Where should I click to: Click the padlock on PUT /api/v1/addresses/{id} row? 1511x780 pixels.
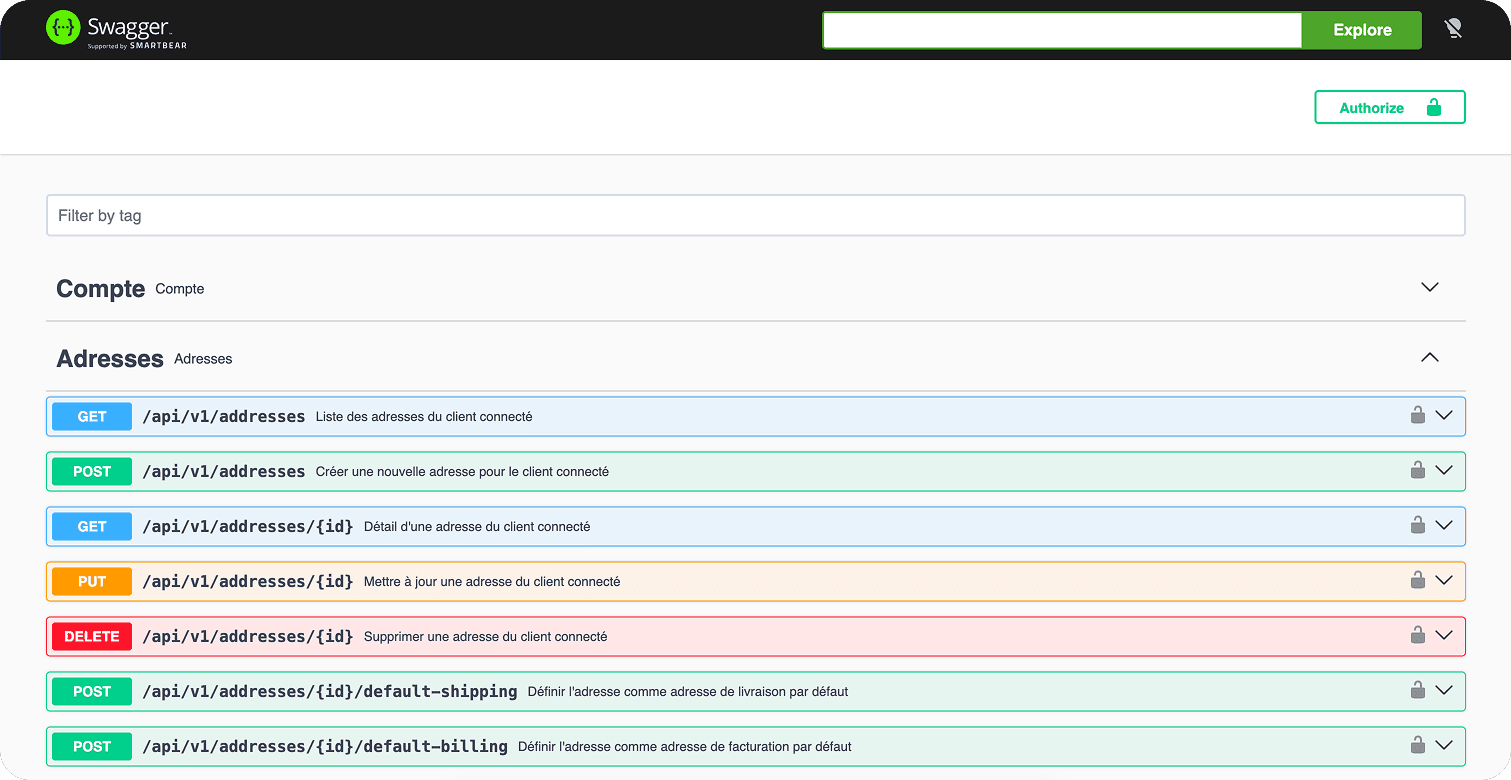(x=1417, y=580)
